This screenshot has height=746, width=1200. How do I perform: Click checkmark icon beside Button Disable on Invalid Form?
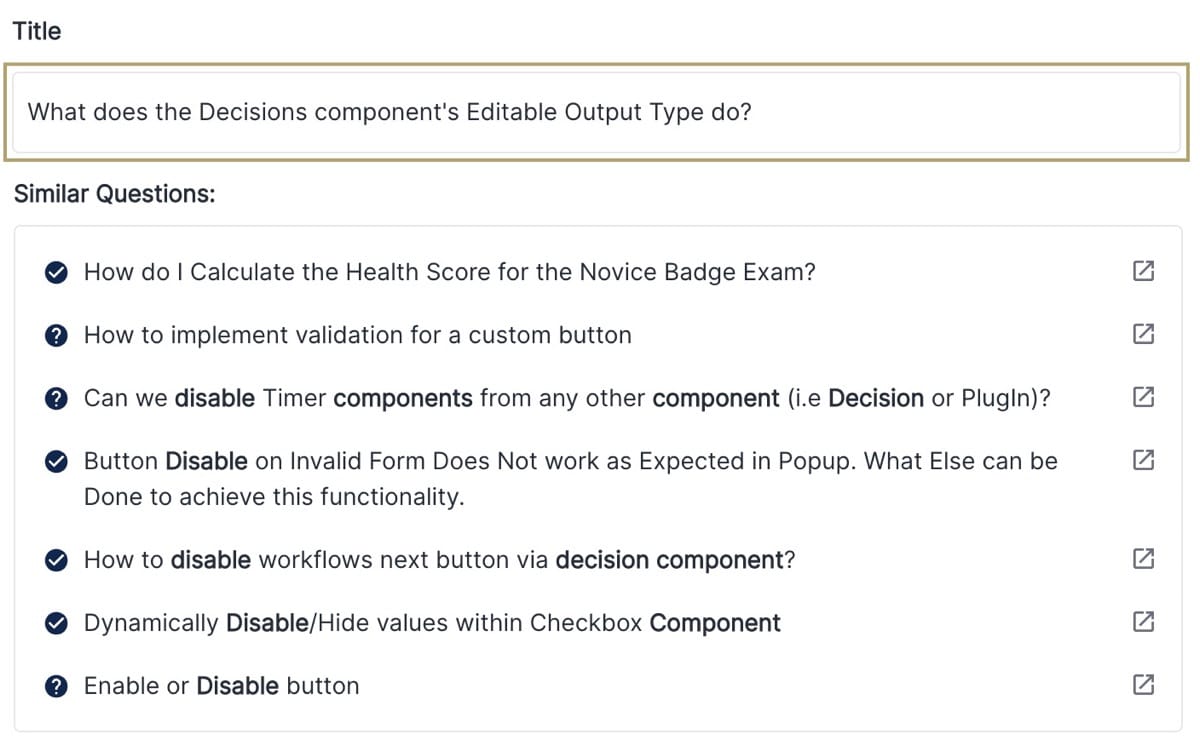(57, 462)
